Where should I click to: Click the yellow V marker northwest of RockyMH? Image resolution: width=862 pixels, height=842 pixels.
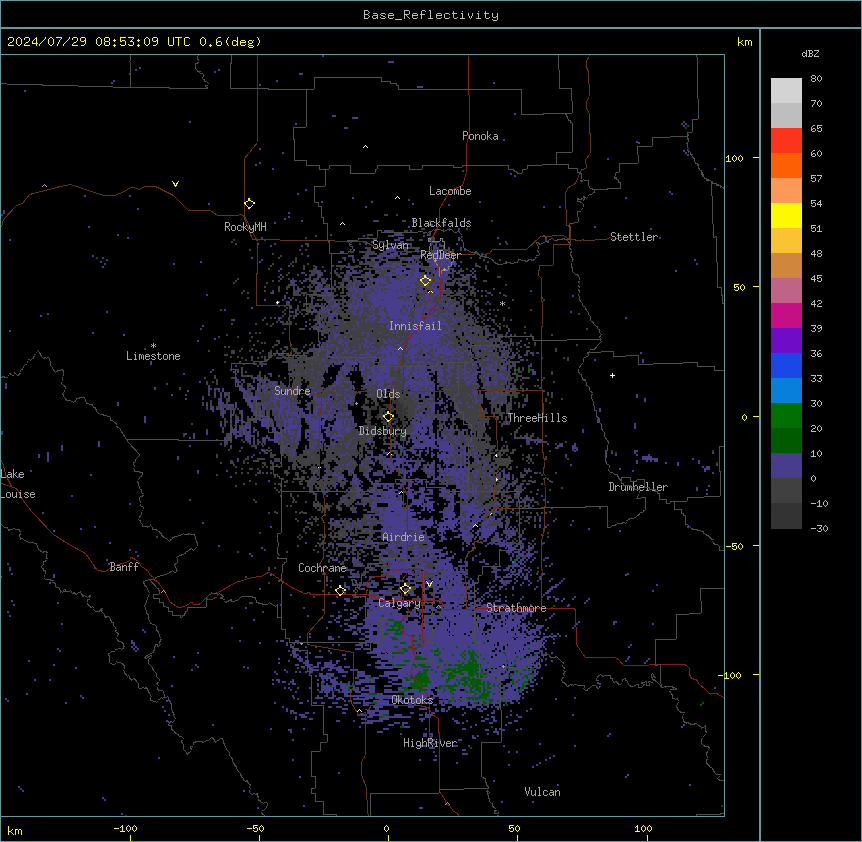point(175,184)
